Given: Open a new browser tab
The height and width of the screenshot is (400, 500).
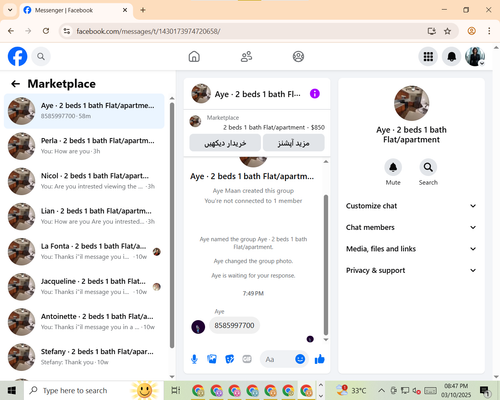Looking at the screenshot, I should (143, 10).
